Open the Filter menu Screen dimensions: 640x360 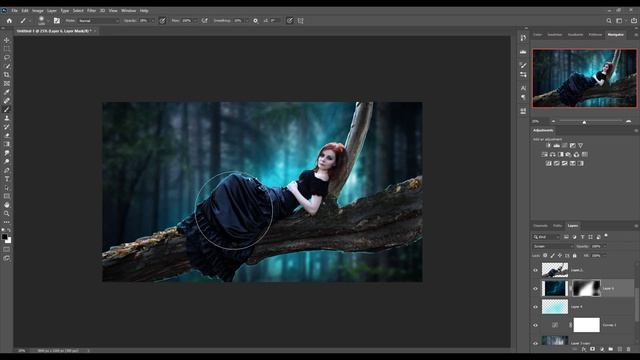[x=91, y=11]
